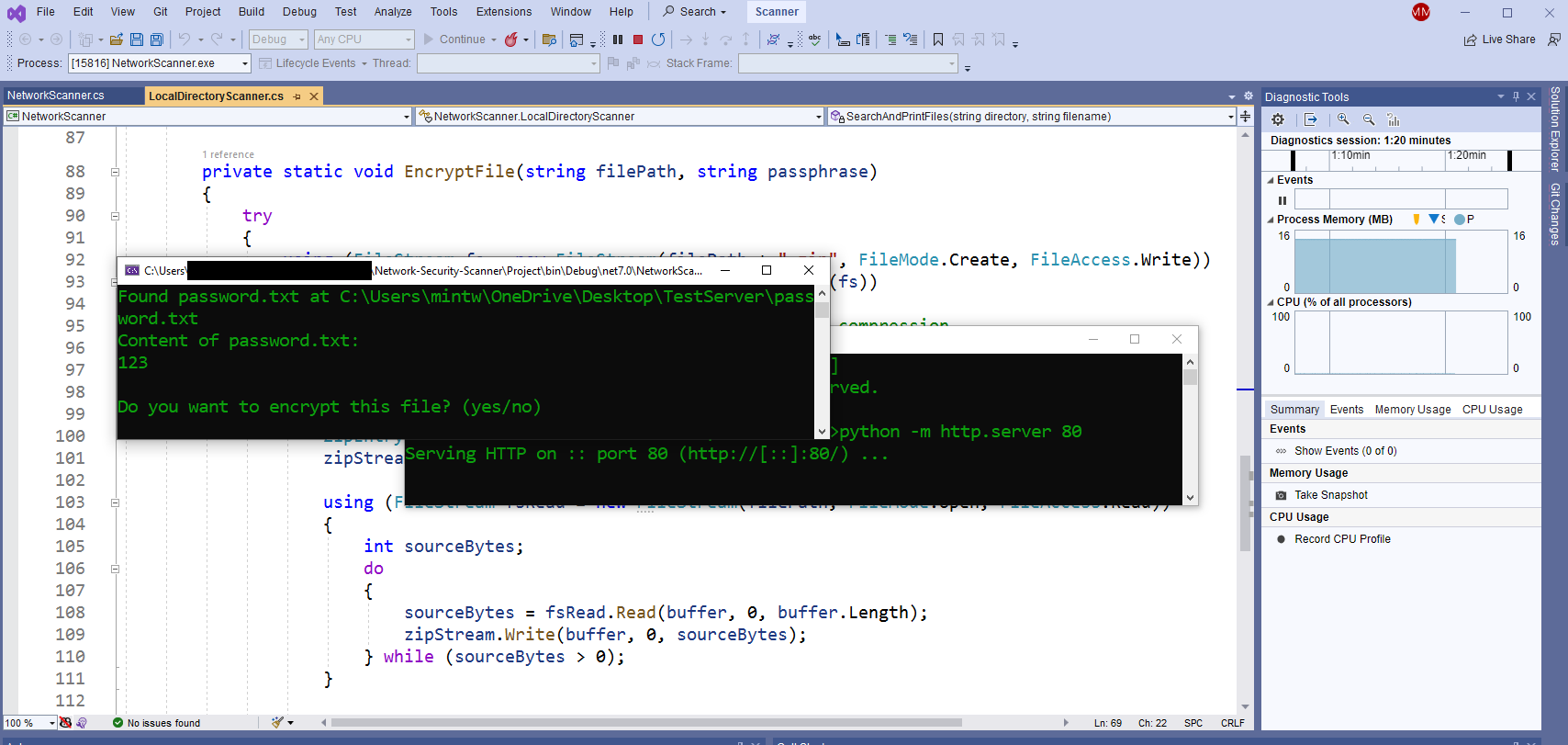Click the Show Events (0 of 0) link
Viewport: 1568px width, 745px height.
pyautogui.click(x=1345, y=451)
